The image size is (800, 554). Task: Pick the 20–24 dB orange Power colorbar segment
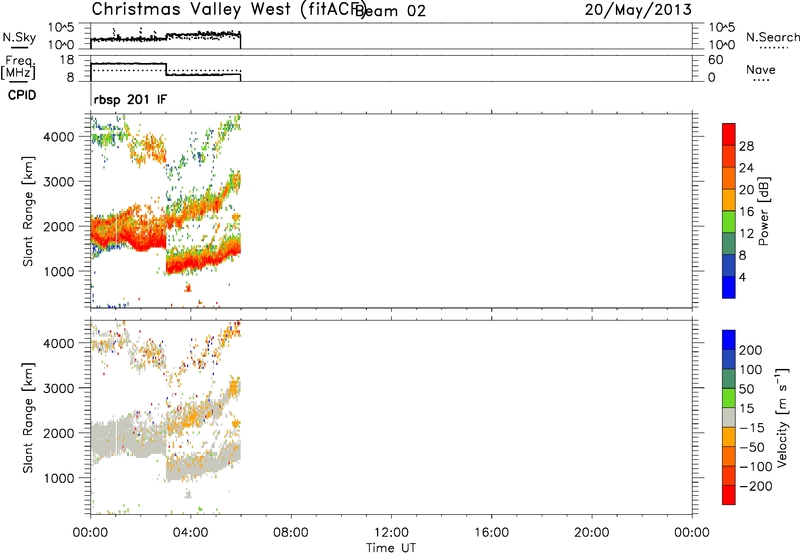(729, 179)
